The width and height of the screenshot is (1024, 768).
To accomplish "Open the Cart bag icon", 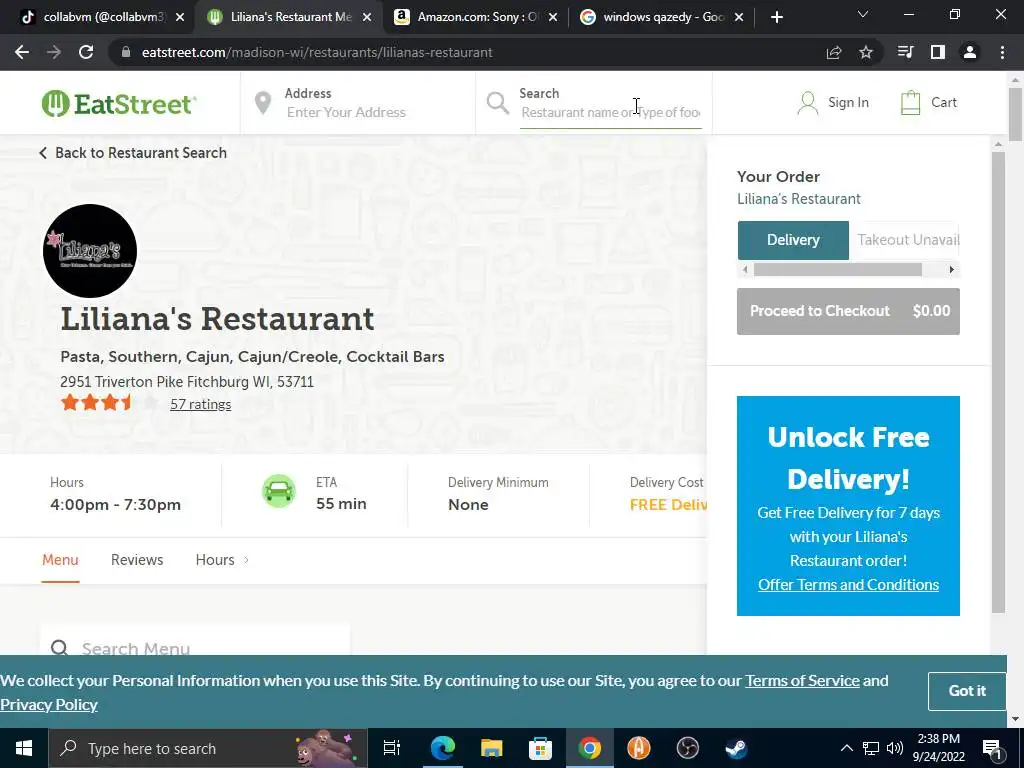I will point(910,103).
